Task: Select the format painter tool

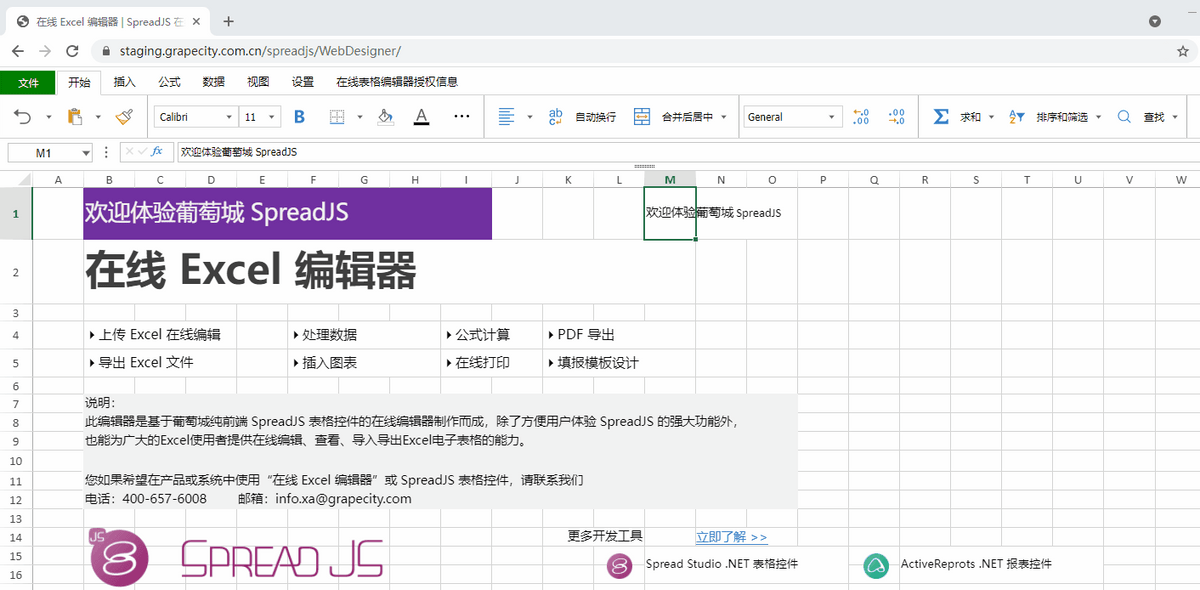Action: 124,116
